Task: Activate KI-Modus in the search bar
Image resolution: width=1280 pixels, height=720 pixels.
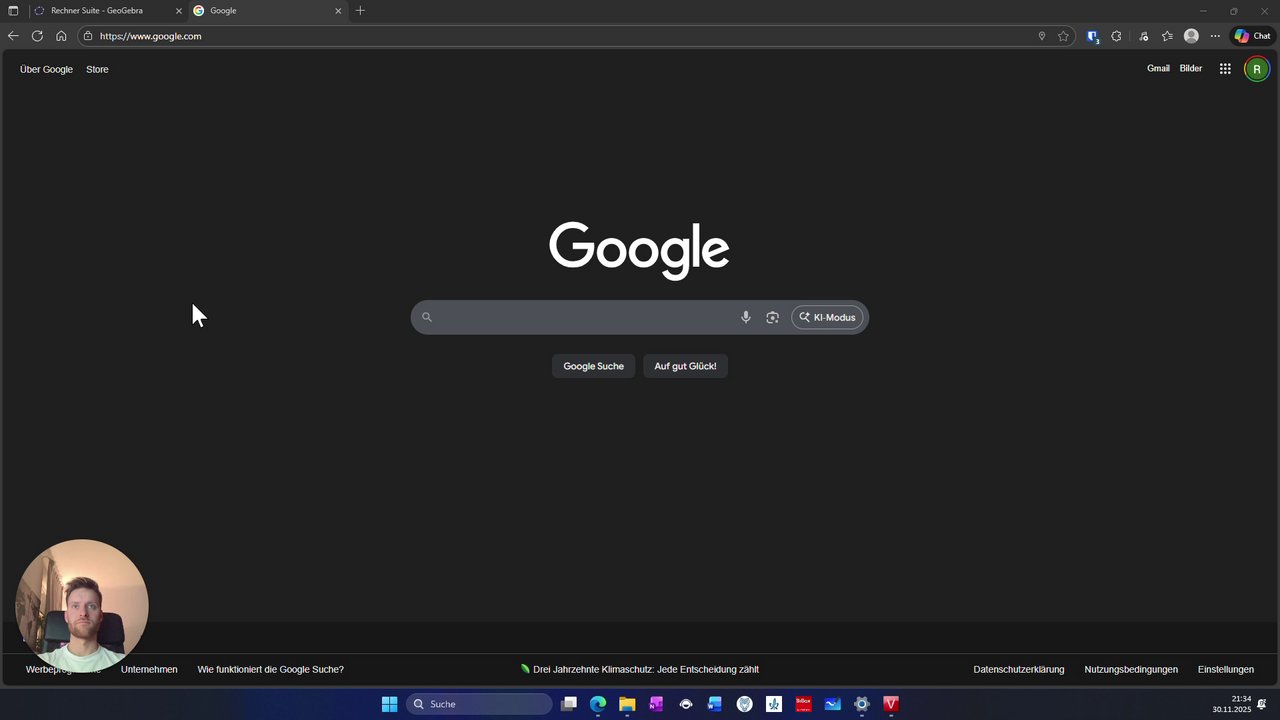Action: point(827,317)
